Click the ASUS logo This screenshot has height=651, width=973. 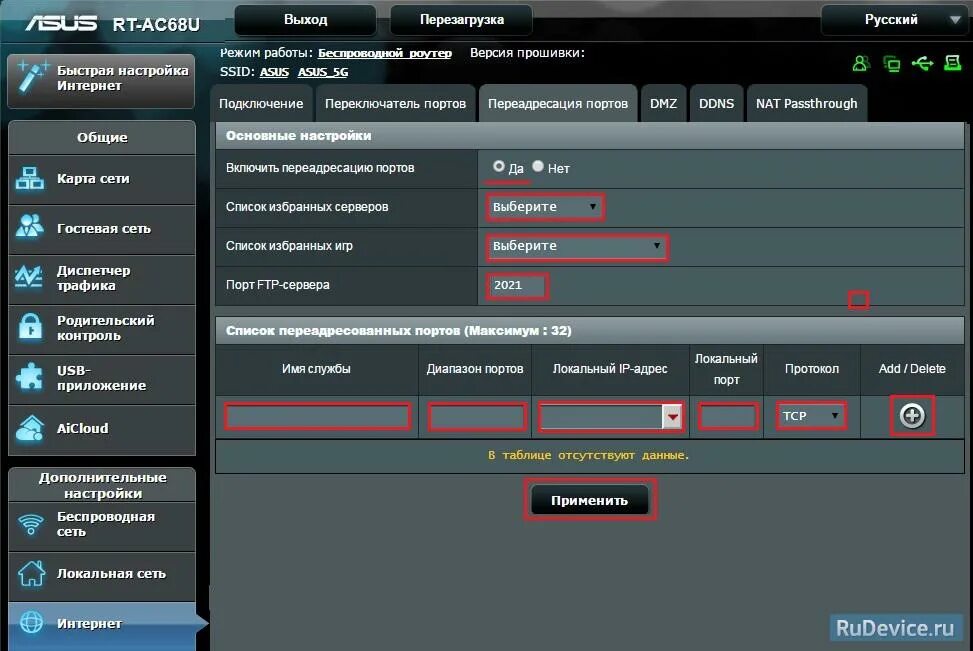pyautogui.click(x=61, y=24)
